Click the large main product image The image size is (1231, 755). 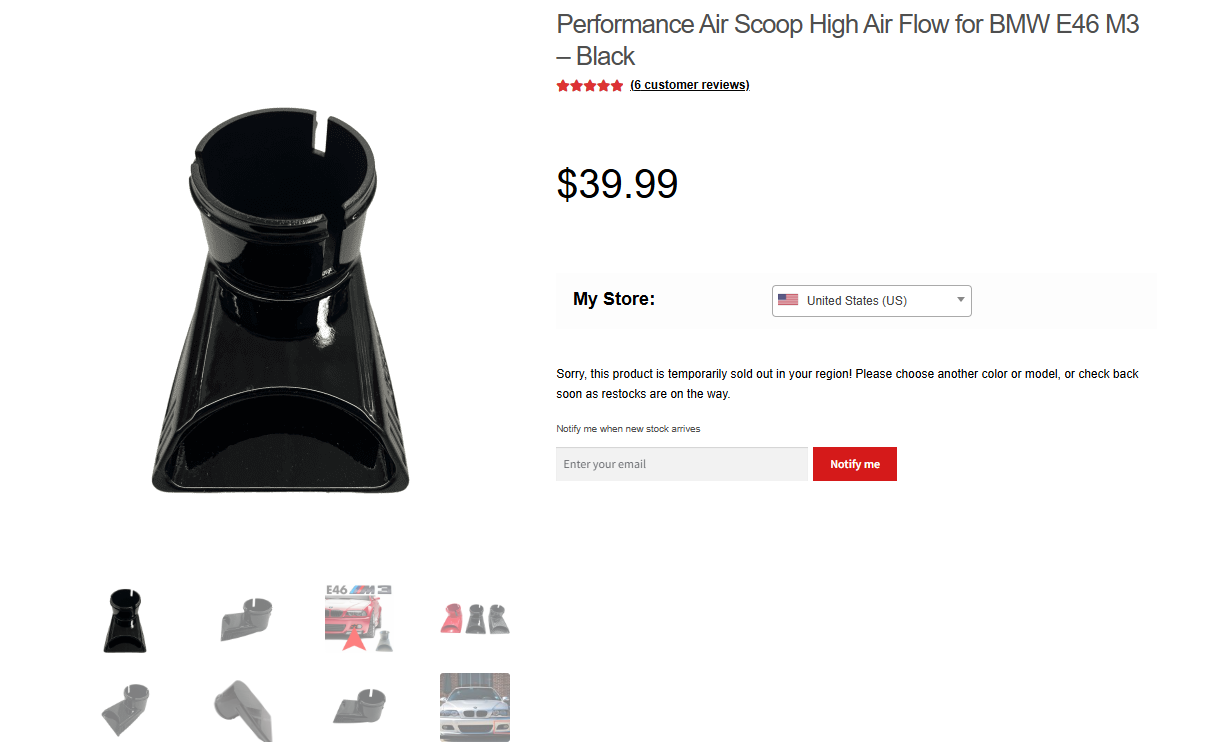point(281,302)
